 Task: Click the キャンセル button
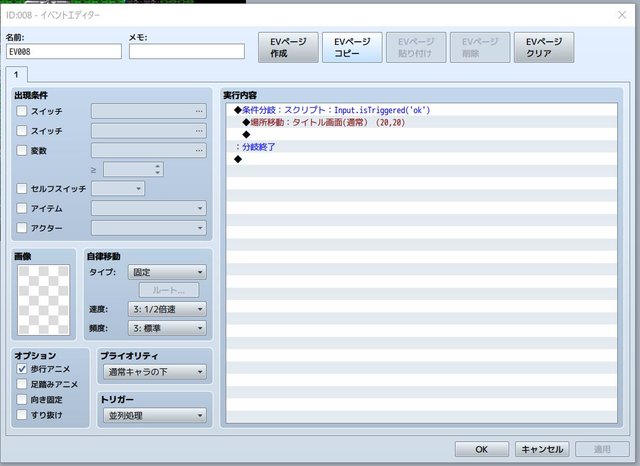(x=542, y=449)
